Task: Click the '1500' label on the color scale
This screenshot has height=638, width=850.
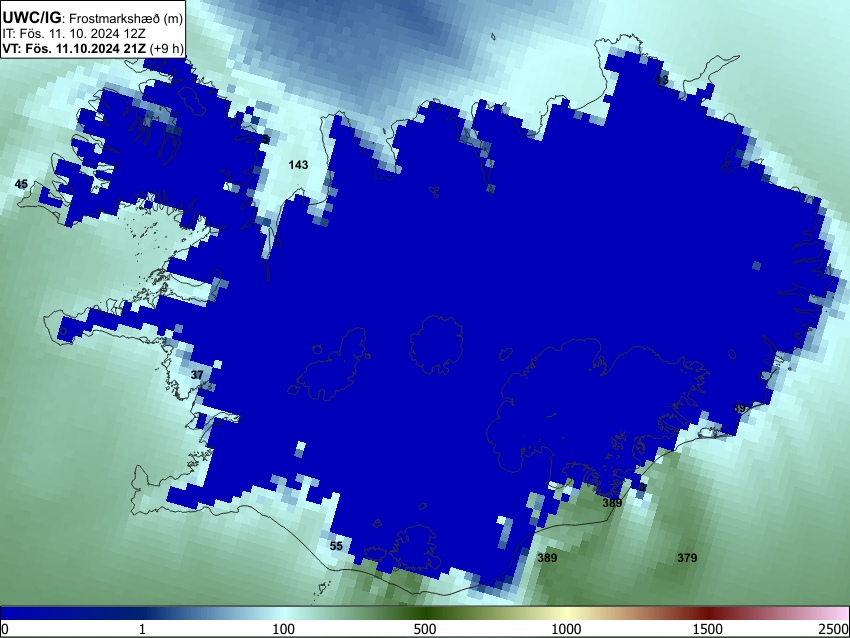Action: coord(708,629)
